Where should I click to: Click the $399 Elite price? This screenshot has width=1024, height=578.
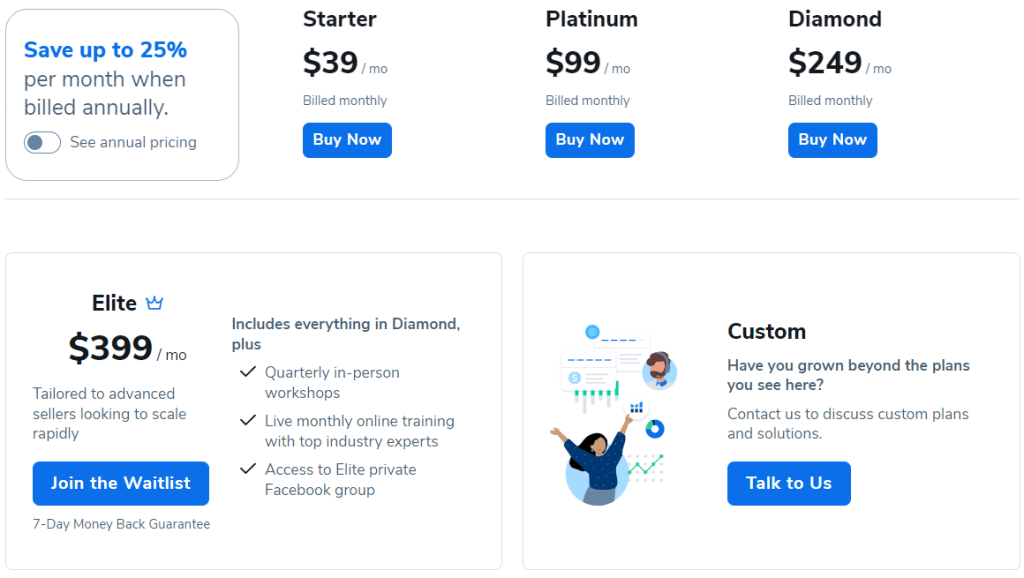click(110, 347)
